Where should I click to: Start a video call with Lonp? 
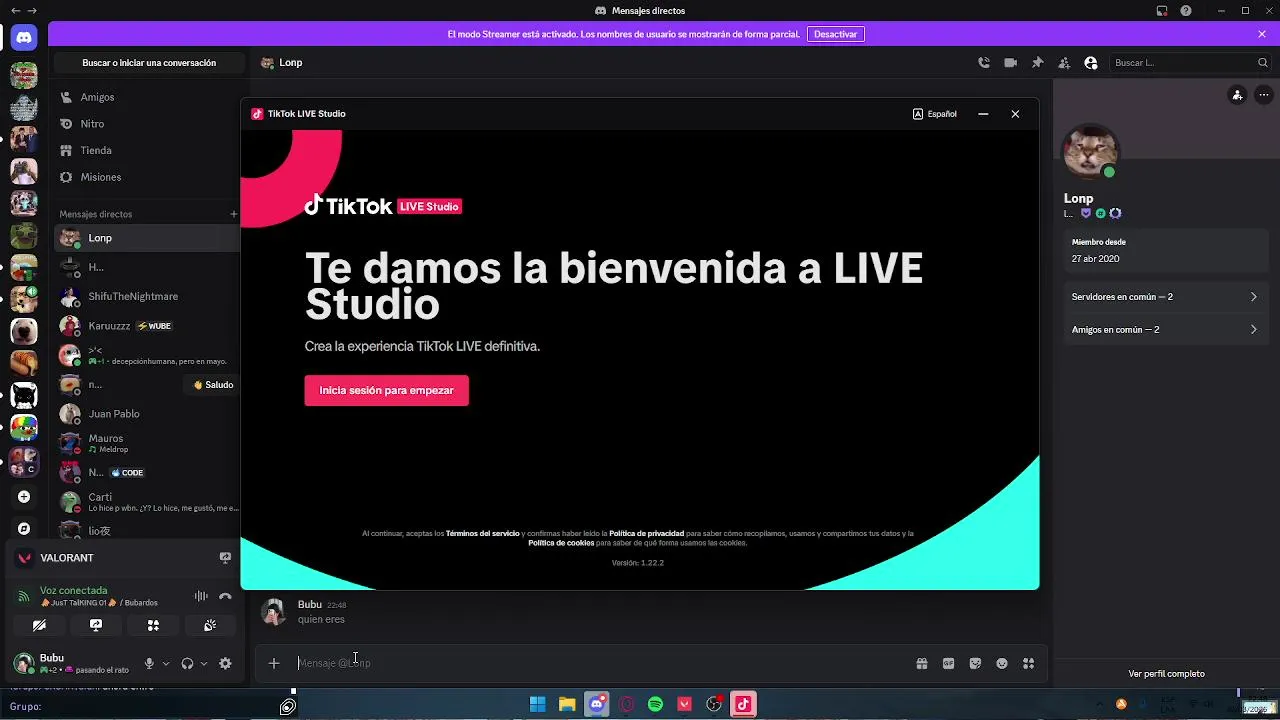[x=1011, y=62]
